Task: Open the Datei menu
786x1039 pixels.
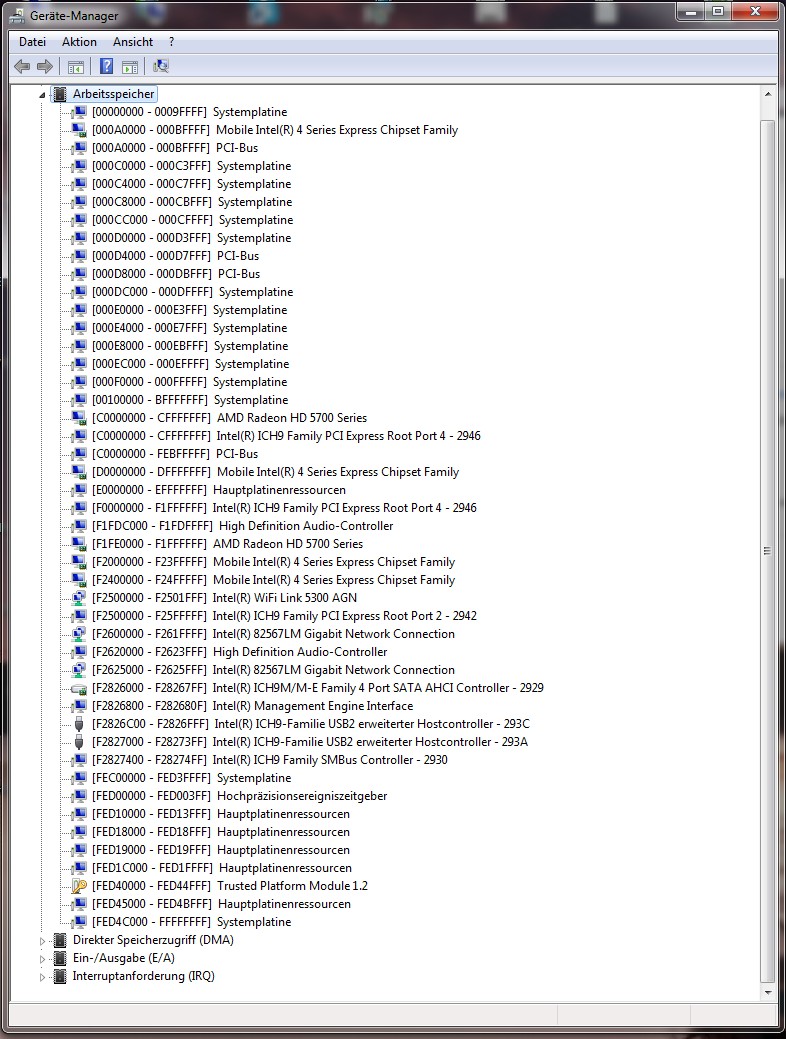Action: click(x=32, y=42)
